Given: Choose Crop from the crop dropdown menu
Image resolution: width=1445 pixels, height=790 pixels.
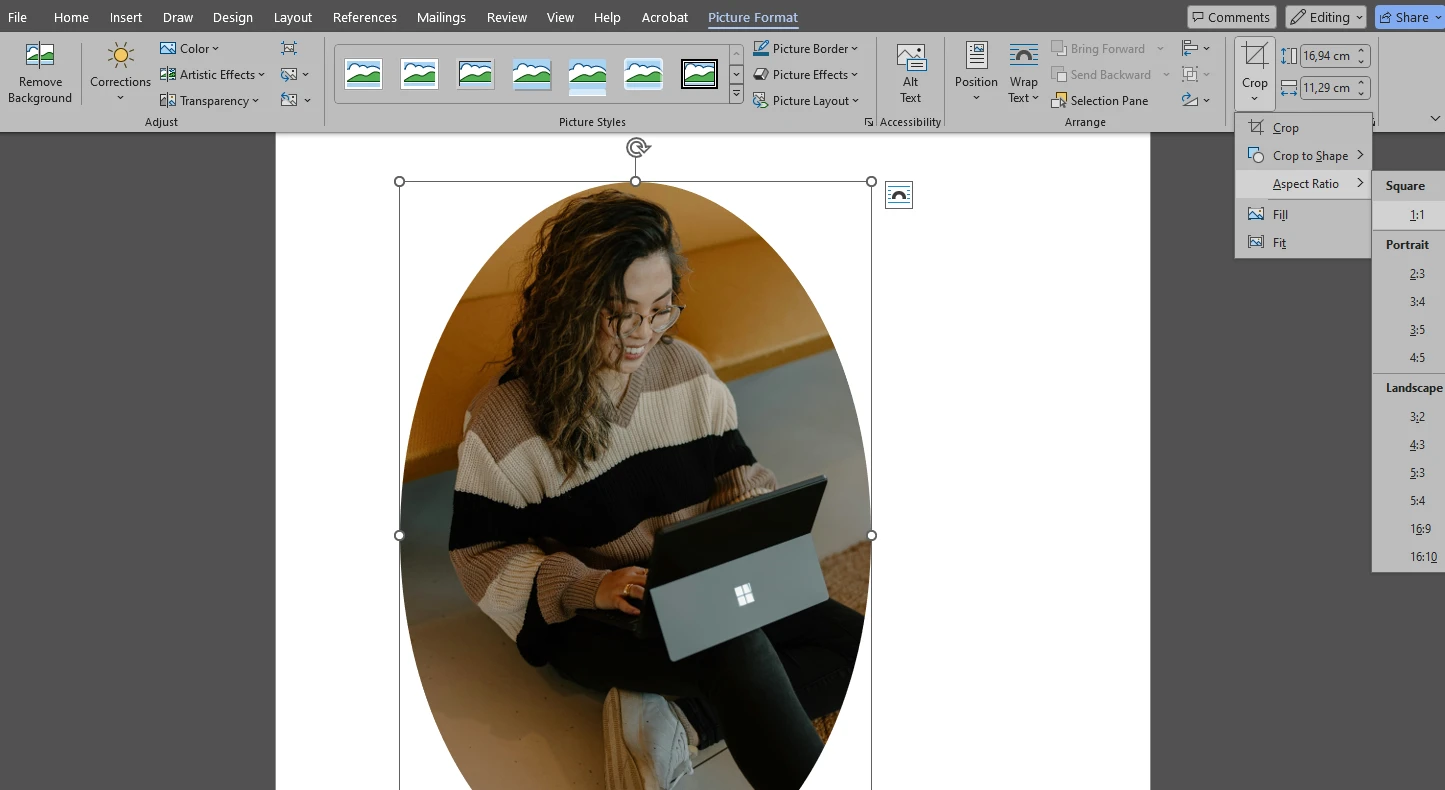Looking at the screenshot, I should [1303, 128].
